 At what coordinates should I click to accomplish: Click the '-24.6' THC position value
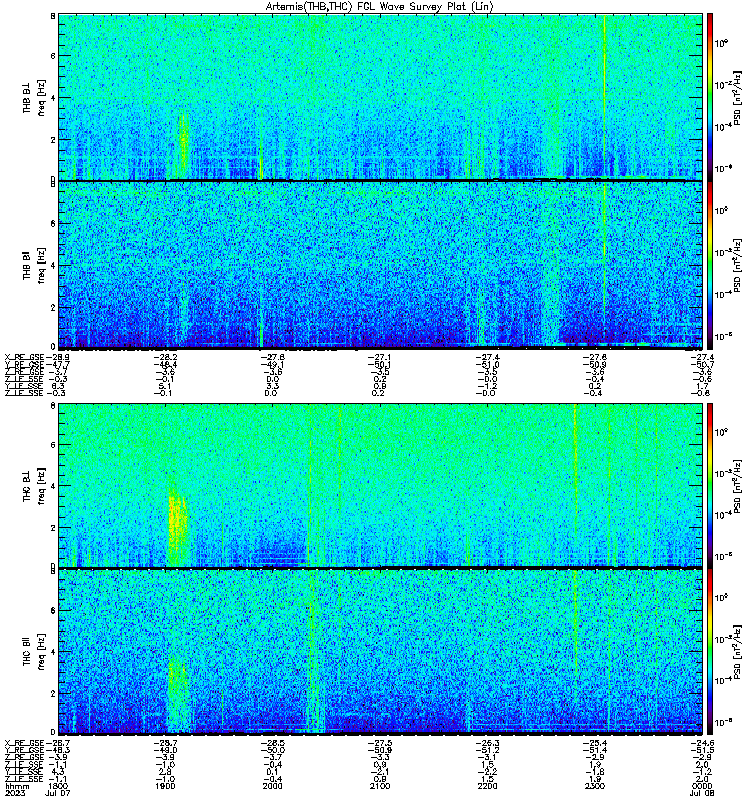click(x=702, y=743)
